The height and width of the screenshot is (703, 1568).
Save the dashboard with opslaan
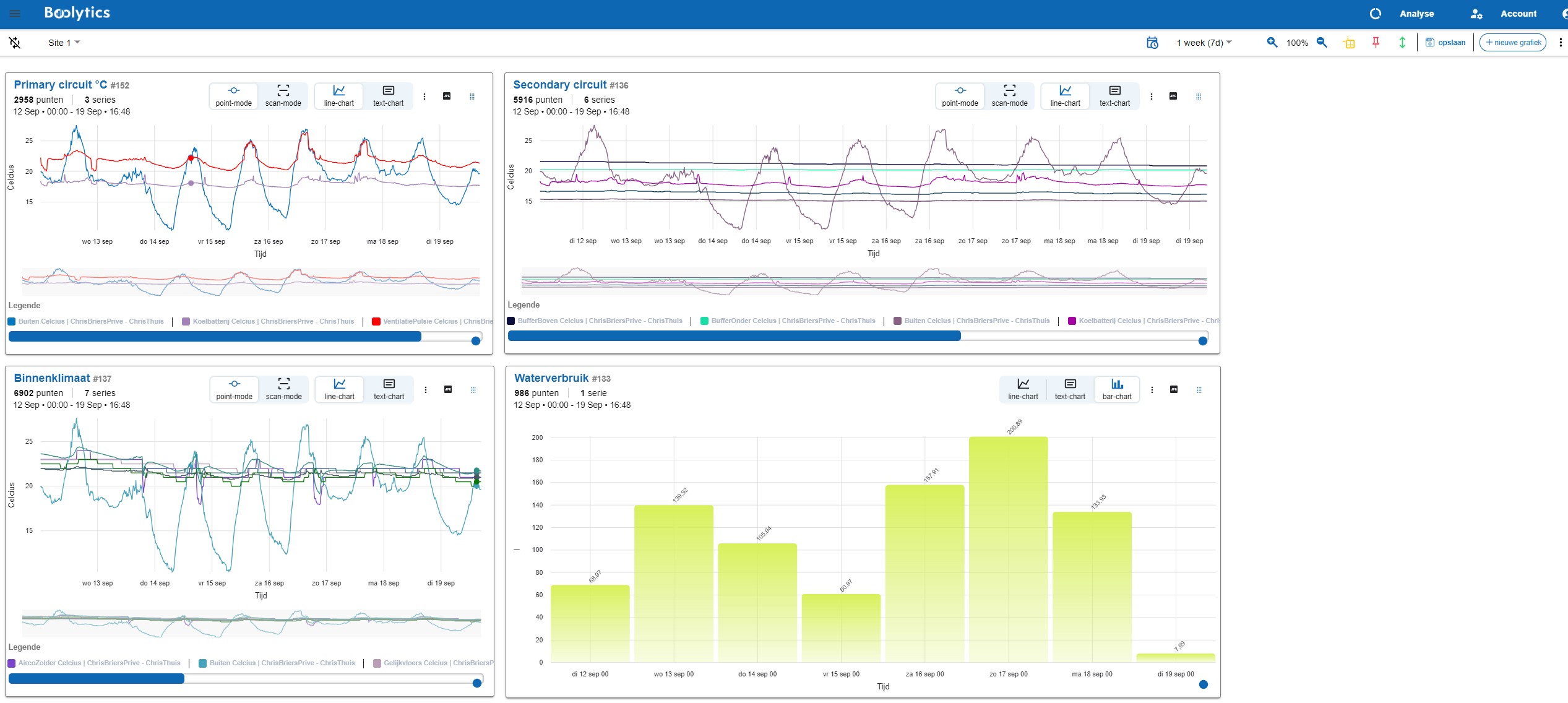click(x=1445, y=43)
